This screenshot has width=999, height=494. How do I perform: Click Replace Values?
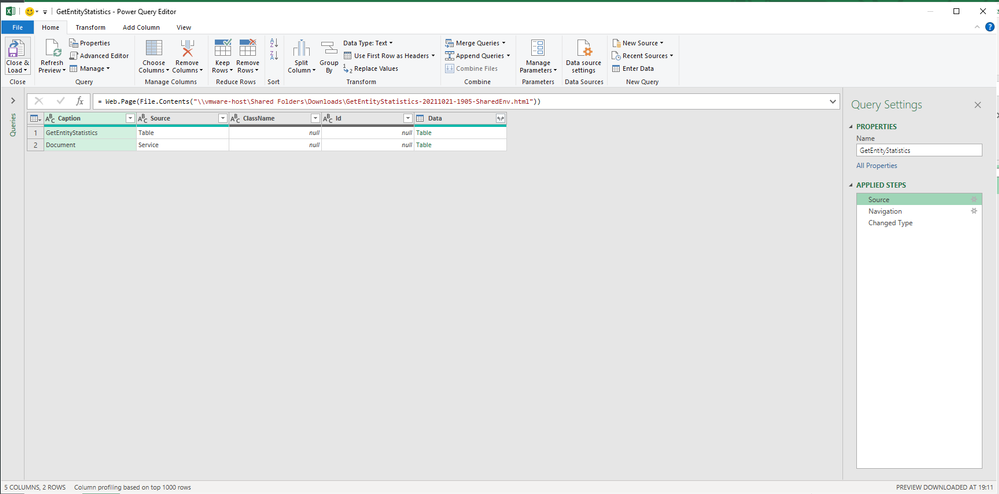pyautogui.click(x=371, y=68)
